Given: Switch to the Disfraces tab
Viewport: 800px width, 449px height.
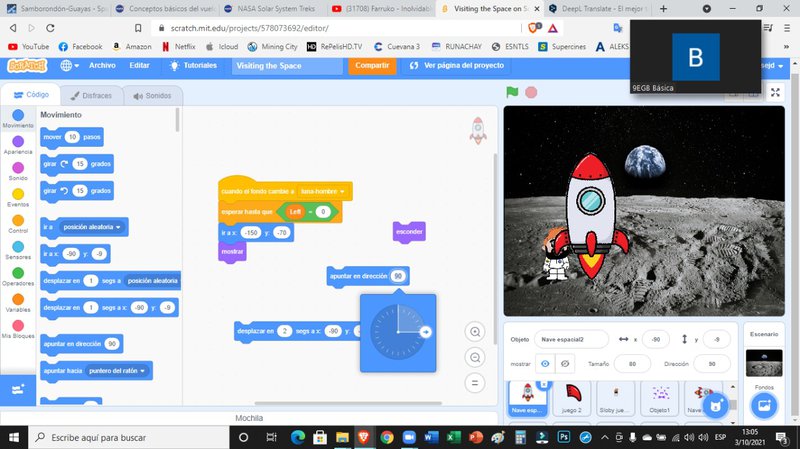Looking at the screenshot, I should pyautogui.click(x=92, y=96).
